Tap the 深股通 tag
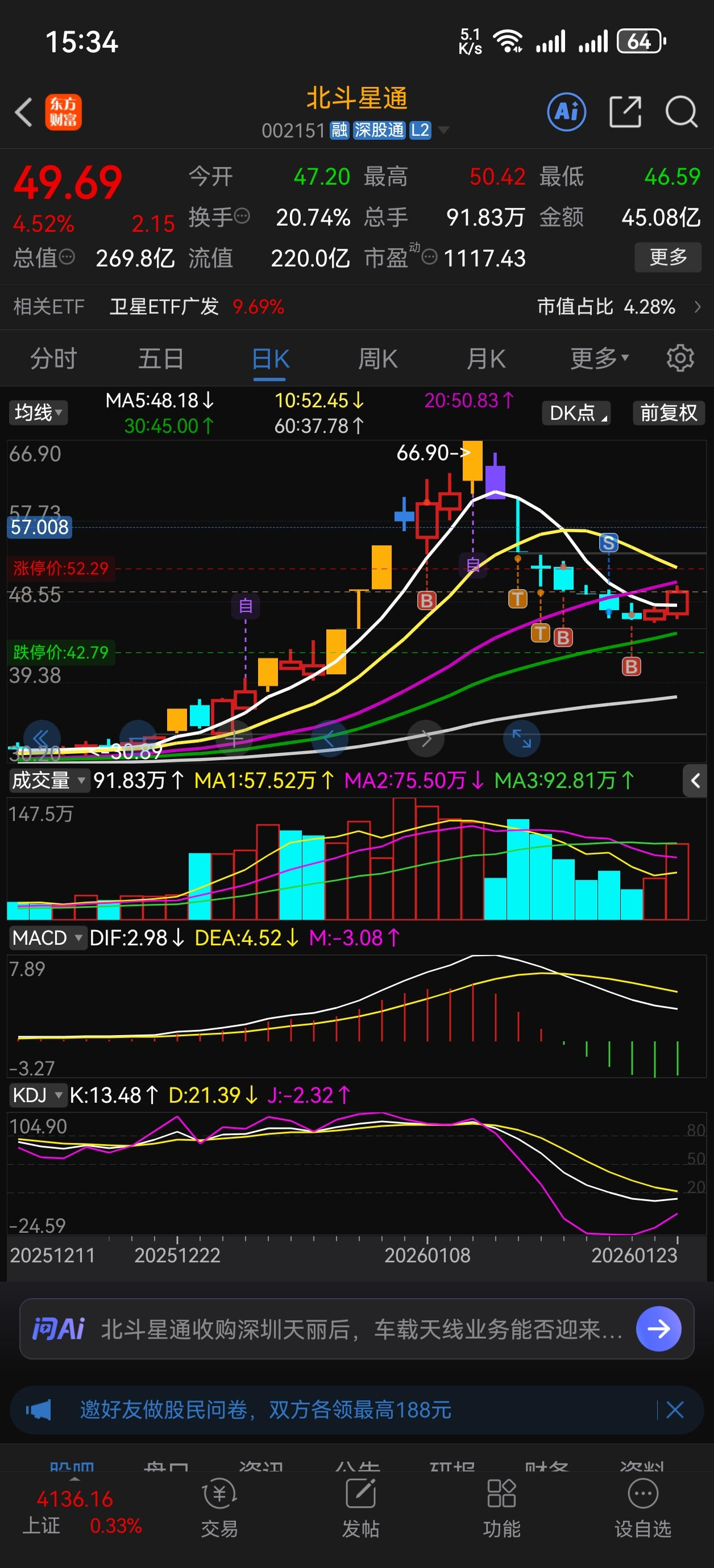714x1568 pixels. (x=379, y=130)
